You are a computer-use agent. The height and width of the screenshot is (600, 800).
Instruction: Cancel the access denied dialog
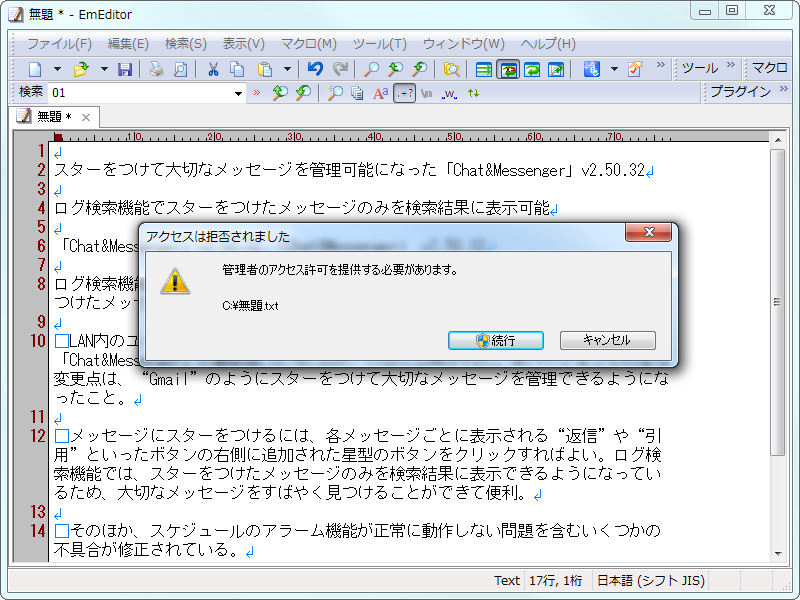[607, 340]
